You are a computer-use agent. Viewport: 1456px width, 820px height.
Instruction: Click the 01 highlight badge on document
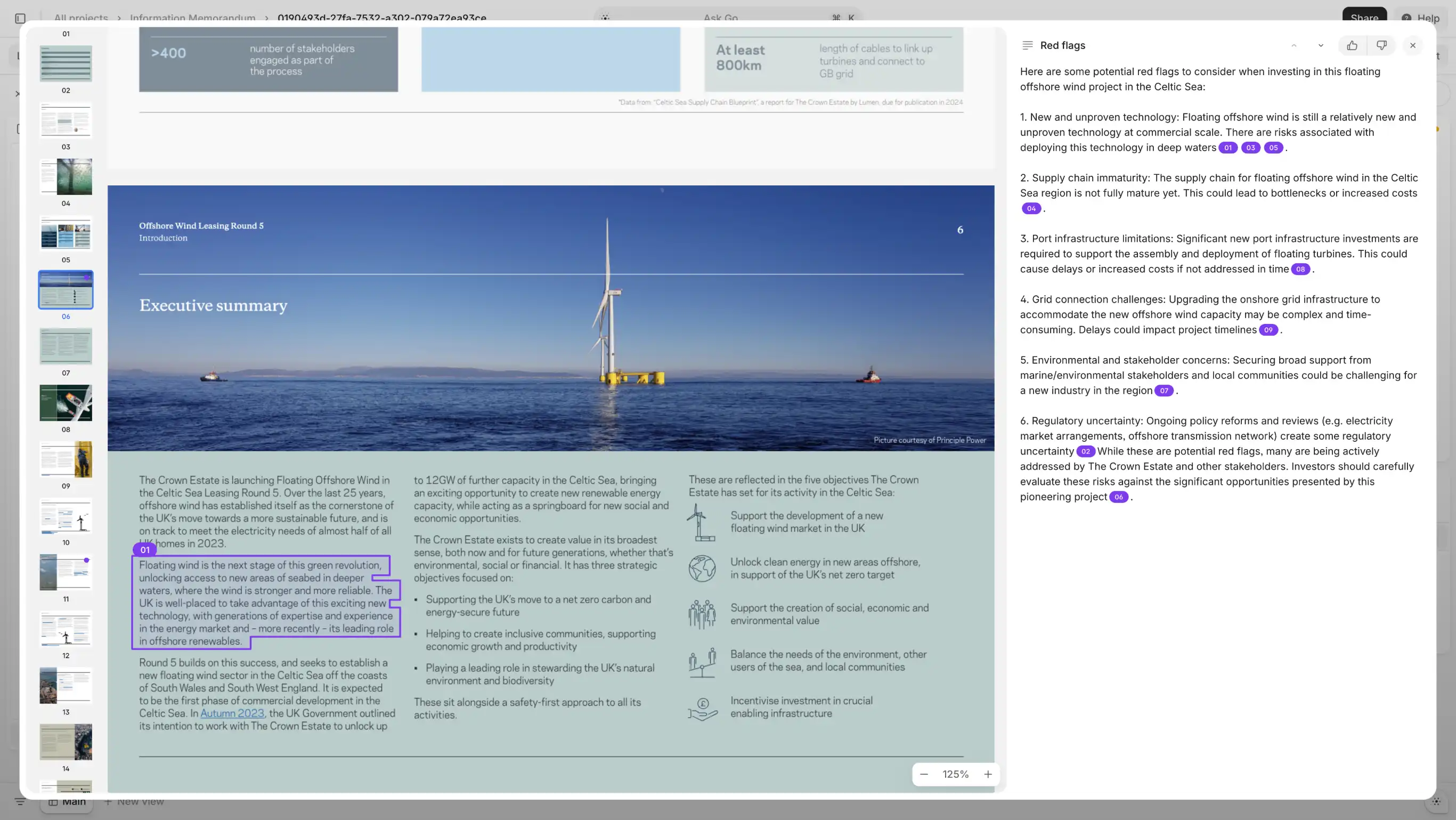[x=145, y=550]
